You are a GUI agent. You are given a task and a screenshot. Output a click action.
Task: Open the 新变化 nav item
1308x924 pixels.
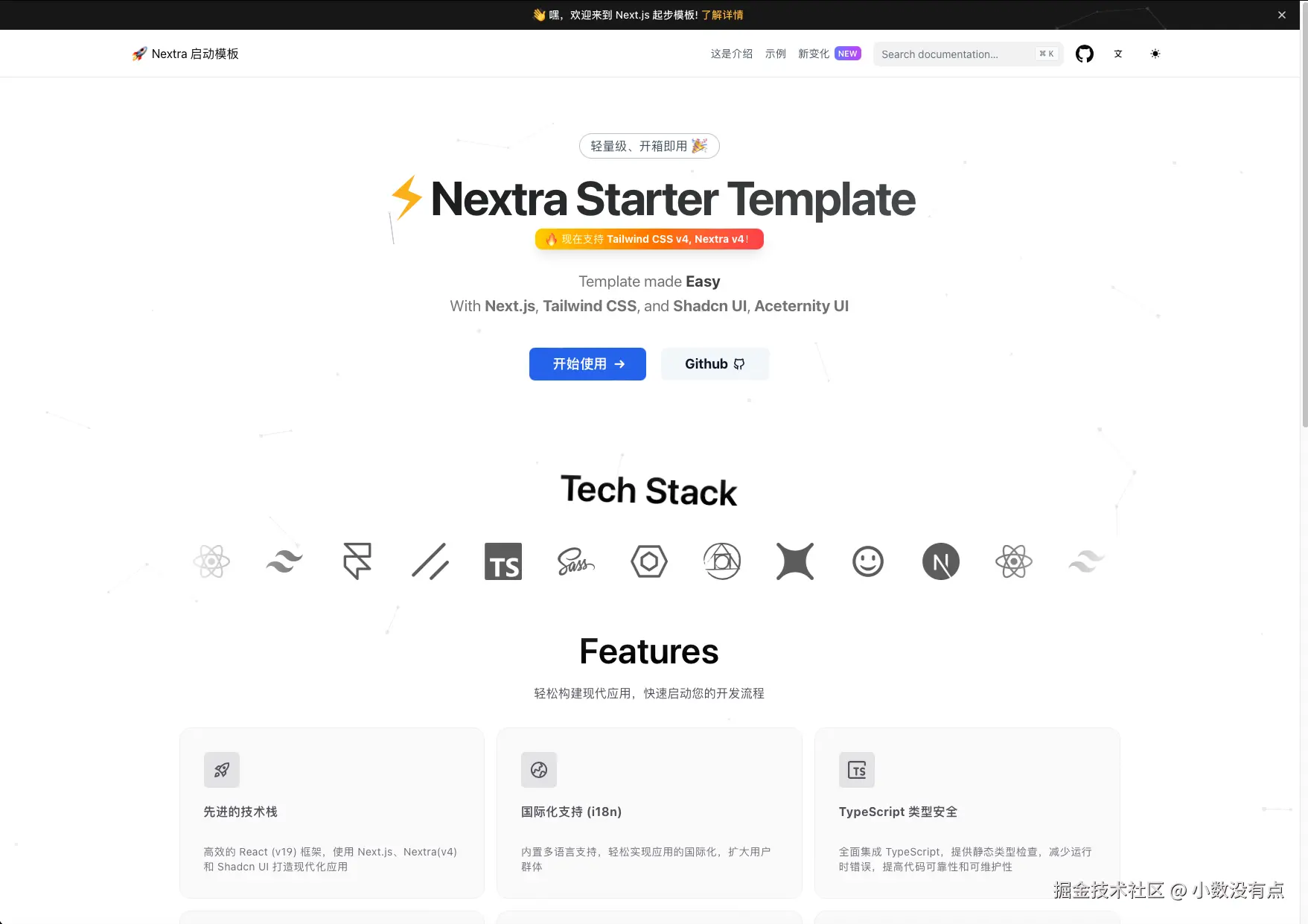[814, 54]
